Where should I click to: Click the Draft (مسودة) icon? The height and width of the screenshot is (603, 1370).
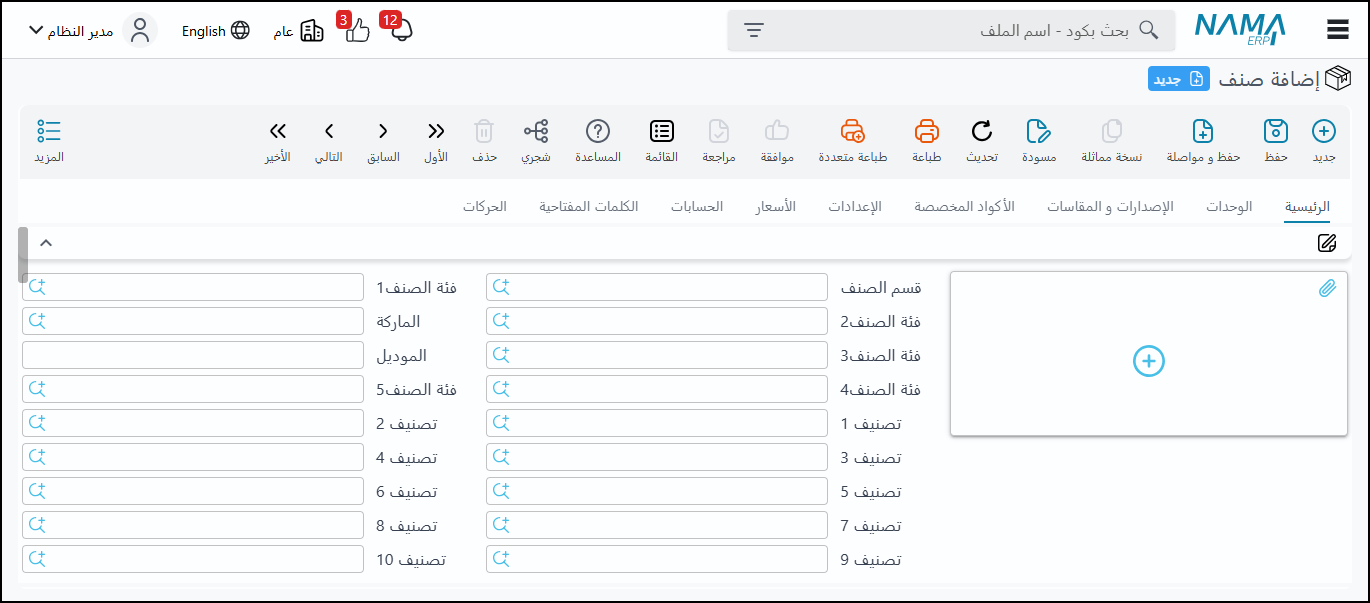(1039, 132)
